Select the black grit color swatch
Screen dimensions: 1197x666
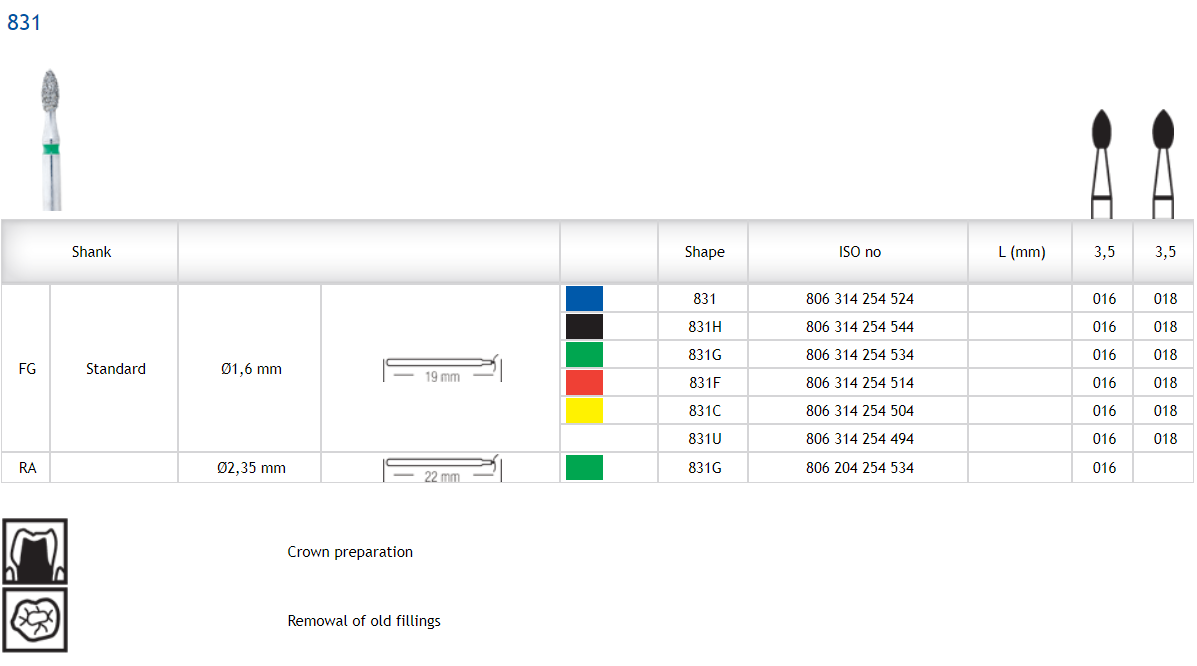[x=584, y=327]
